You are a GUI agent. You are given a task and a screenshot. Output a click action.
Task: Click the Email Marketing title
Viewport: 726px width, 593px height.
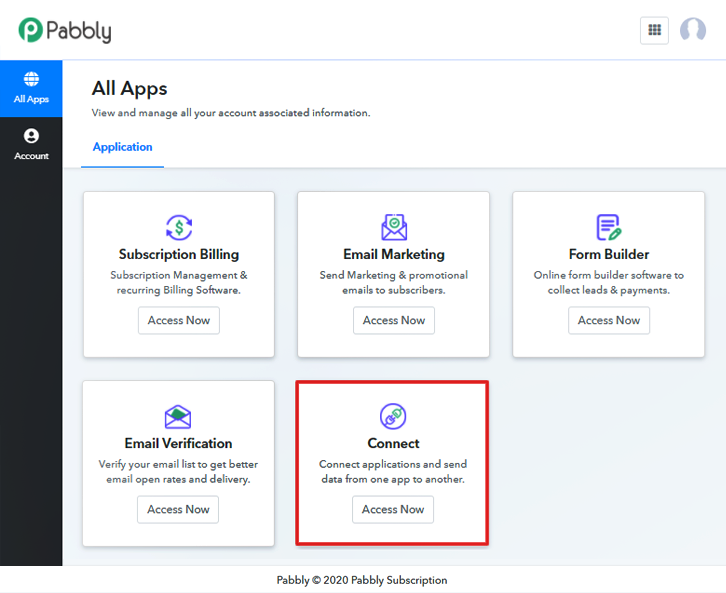[394, 254]
